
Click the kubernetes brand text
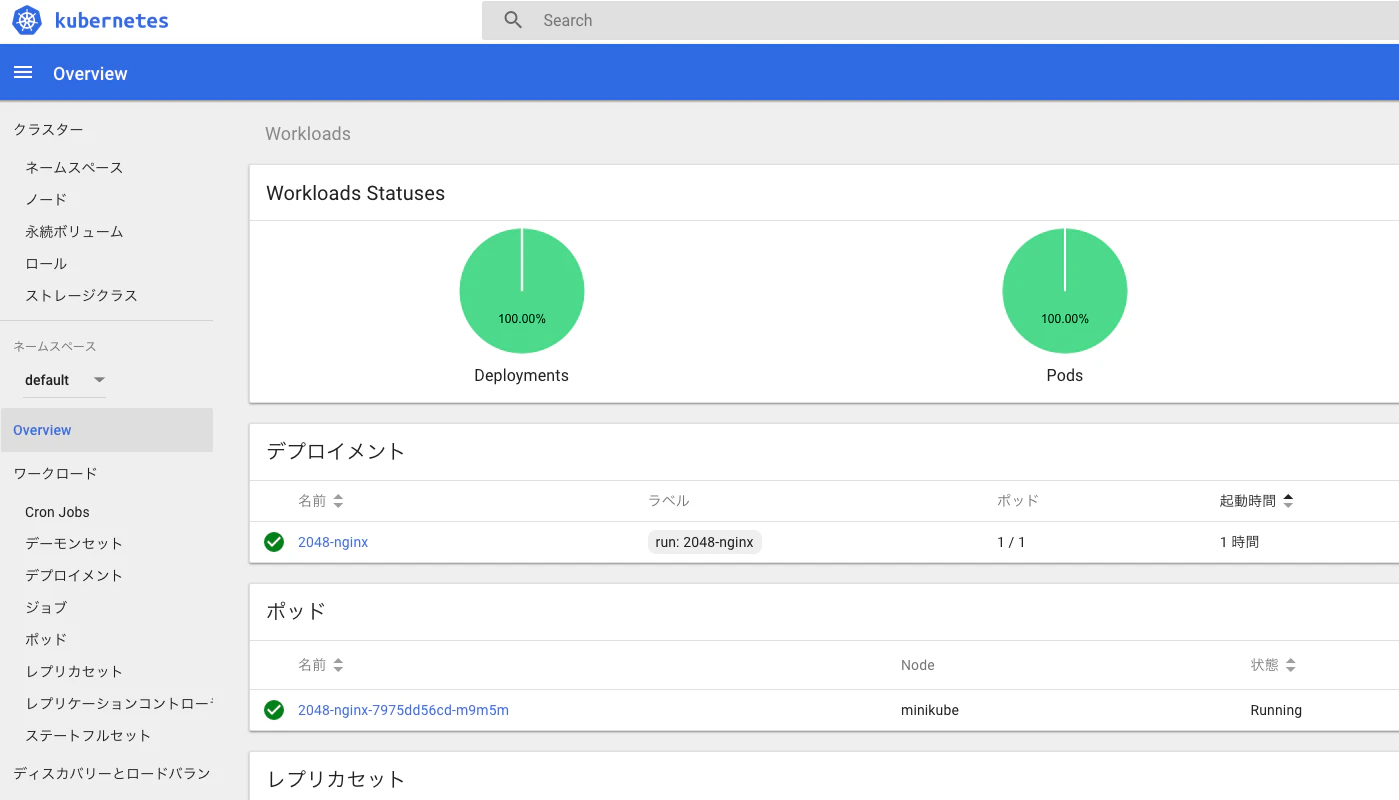(x=111, y=20)
